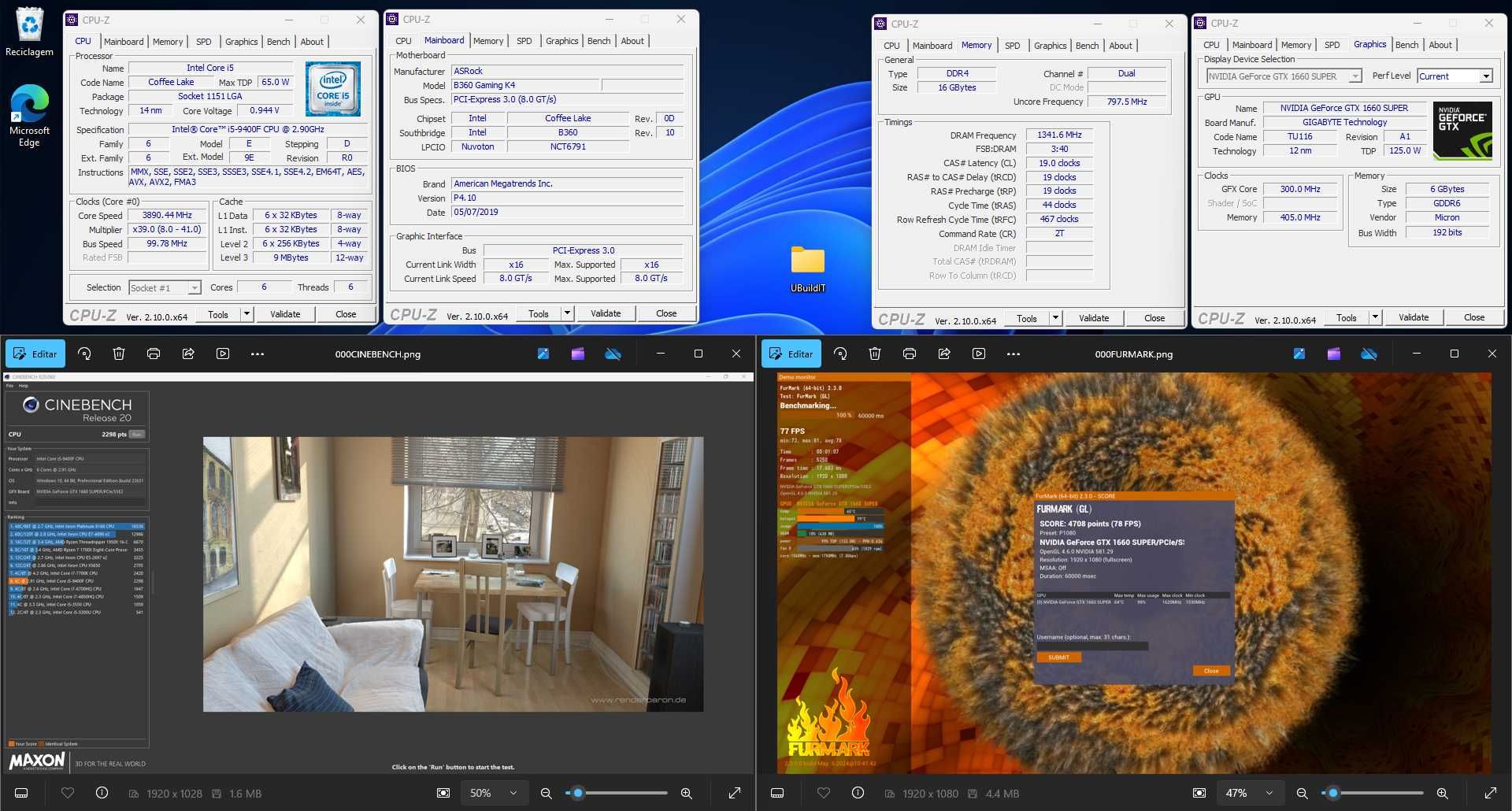Enter fullscreen for the 000FURMARK.png viewer

tap(1491, 793)
